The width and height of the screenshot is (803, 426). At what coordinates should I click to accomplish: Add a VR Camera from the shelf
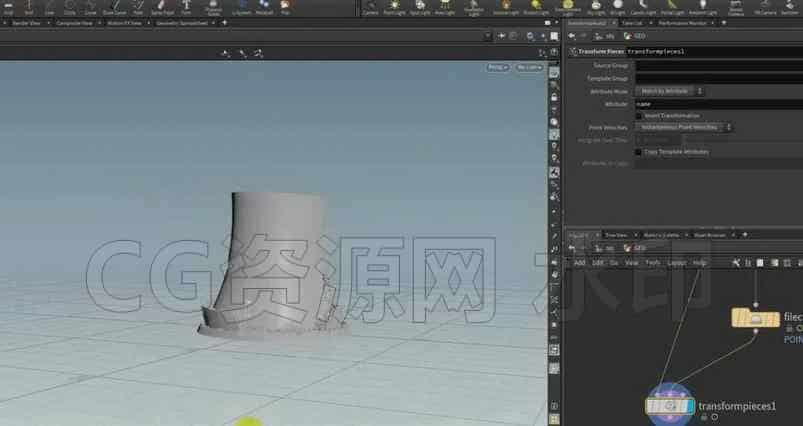pyautogui.click(x=765, y=7)
